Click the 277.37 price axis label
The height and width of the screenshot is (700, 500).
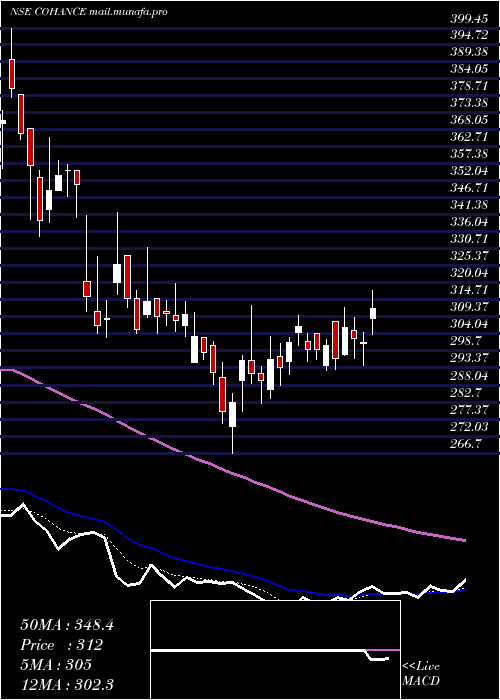[468, 409]
